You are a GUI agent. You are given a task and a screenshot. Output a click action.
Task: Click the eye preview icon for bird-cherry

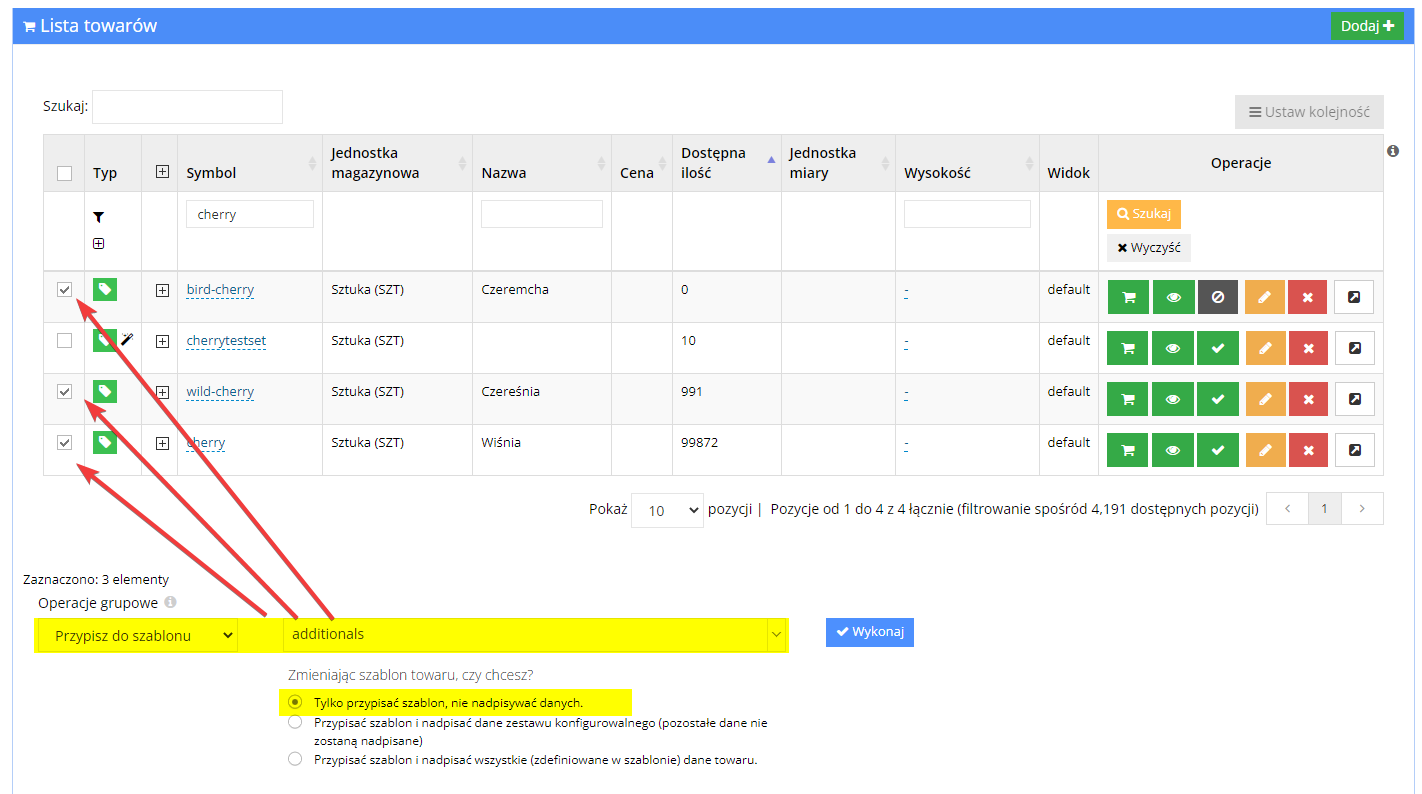(x=1173, y=297)
